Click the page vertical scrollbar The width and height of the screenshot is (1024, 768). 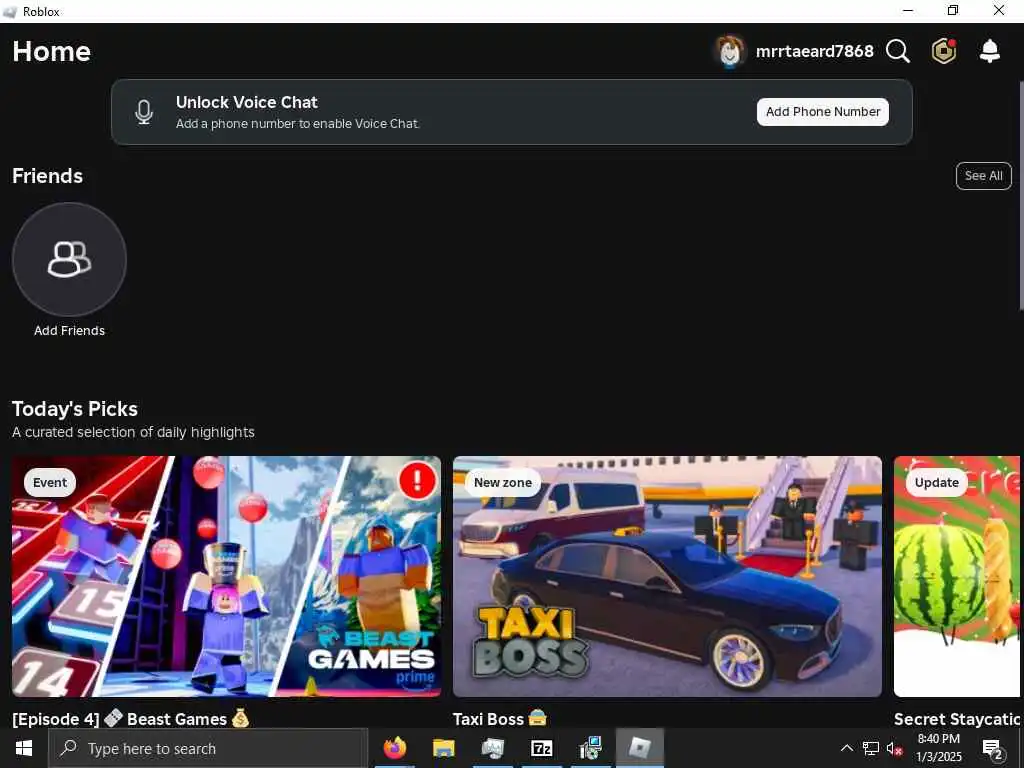click(x=1021, y=196)
